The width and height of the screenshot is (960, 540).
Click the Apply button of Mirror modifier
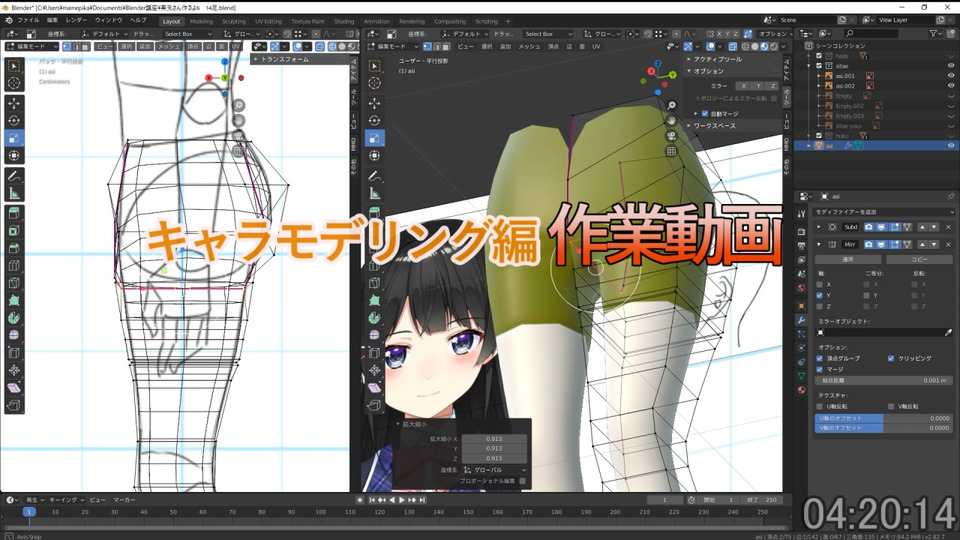click(847, 260)
